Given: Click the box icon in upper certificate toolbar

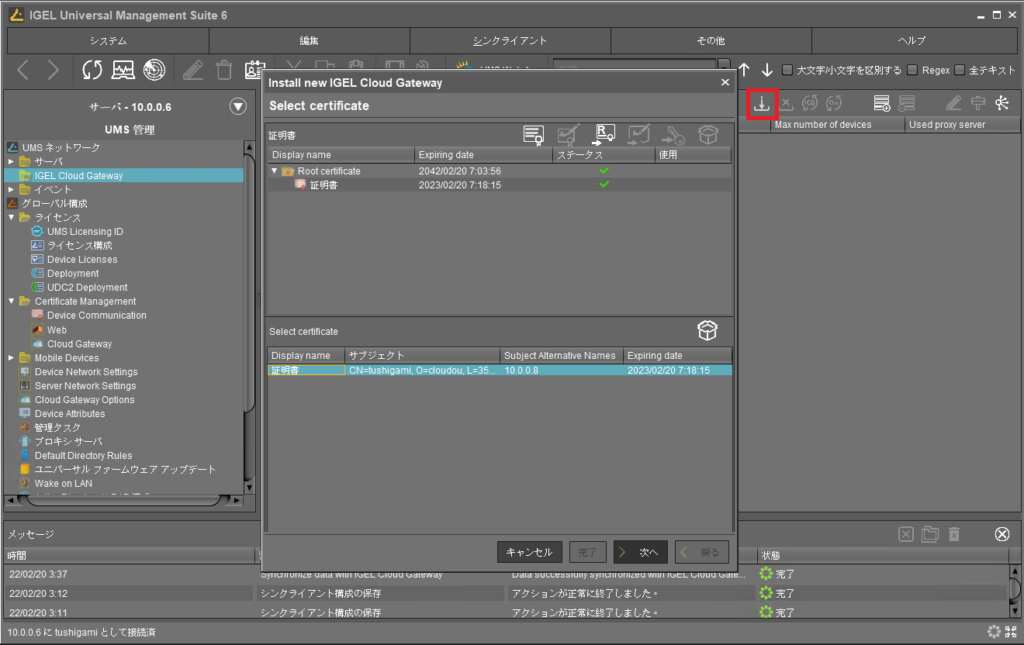Looking at the screenshot, I should click(x=708, y=134).
